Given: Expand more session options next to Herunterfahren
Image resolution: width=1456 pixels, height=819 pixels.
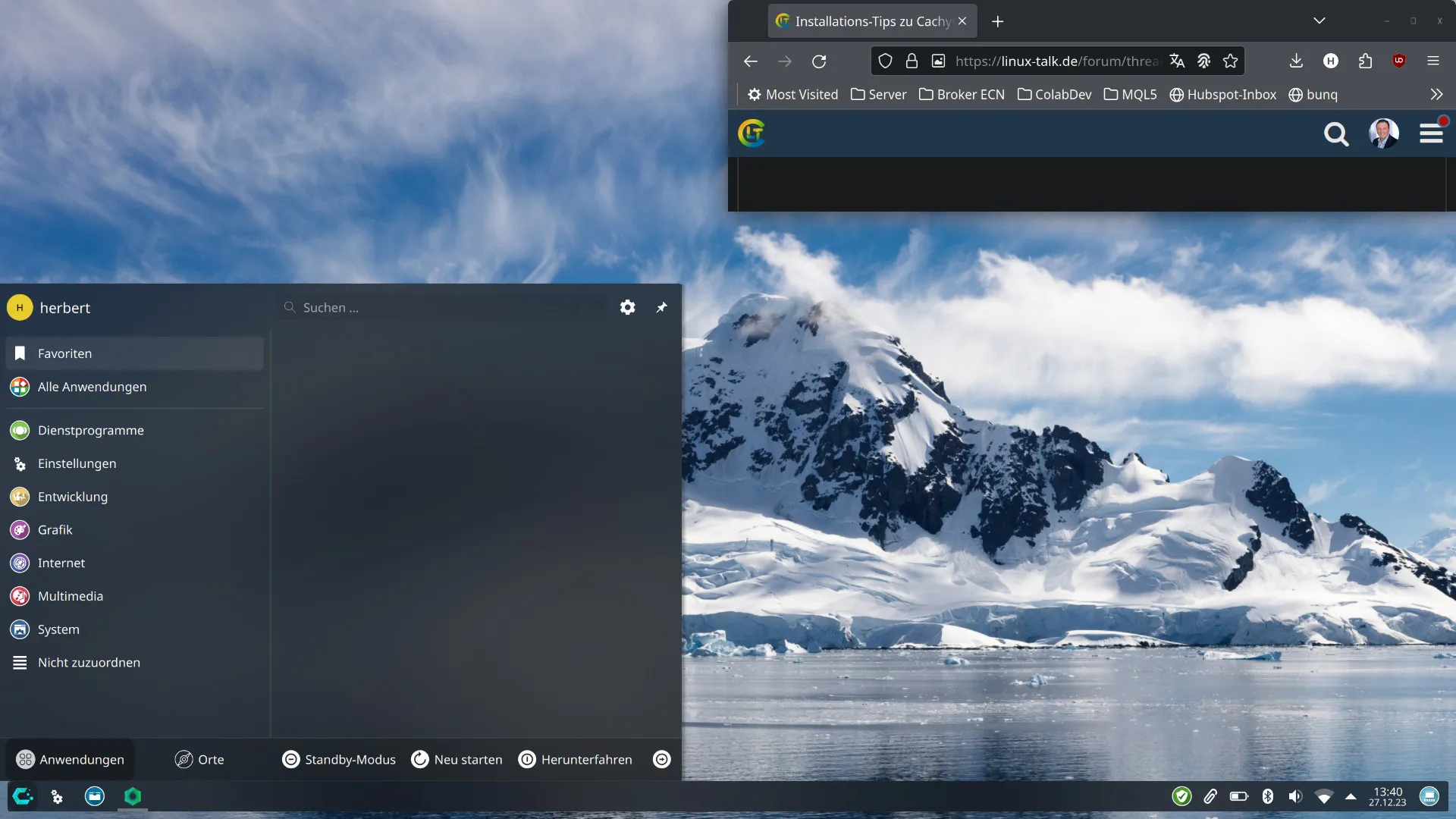Looking at the screenshot, I should (x=661, y=759).
